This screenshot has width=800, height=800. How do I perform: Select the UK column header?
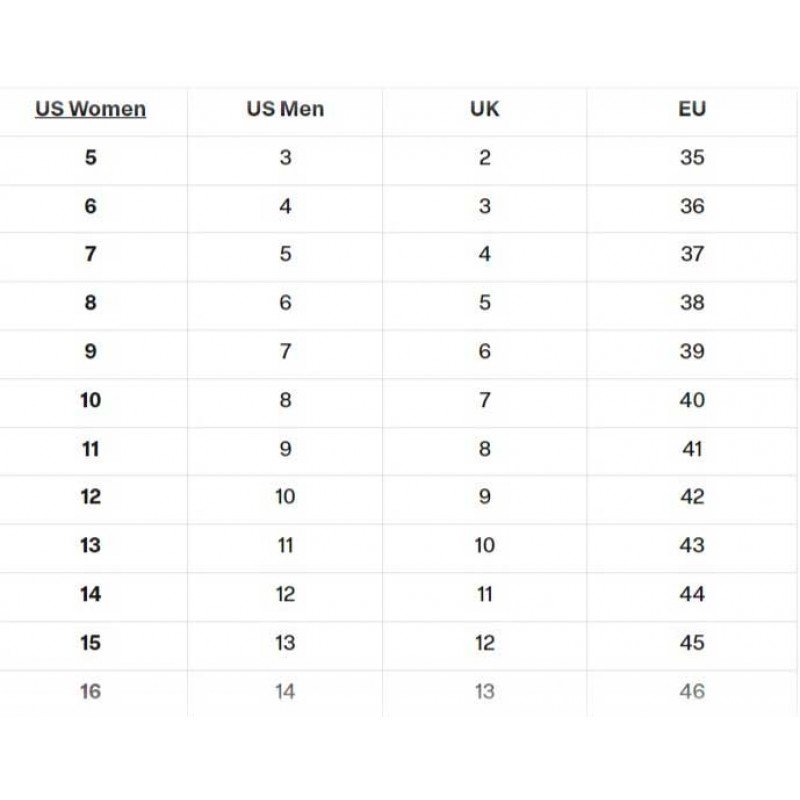click(485, 109)
